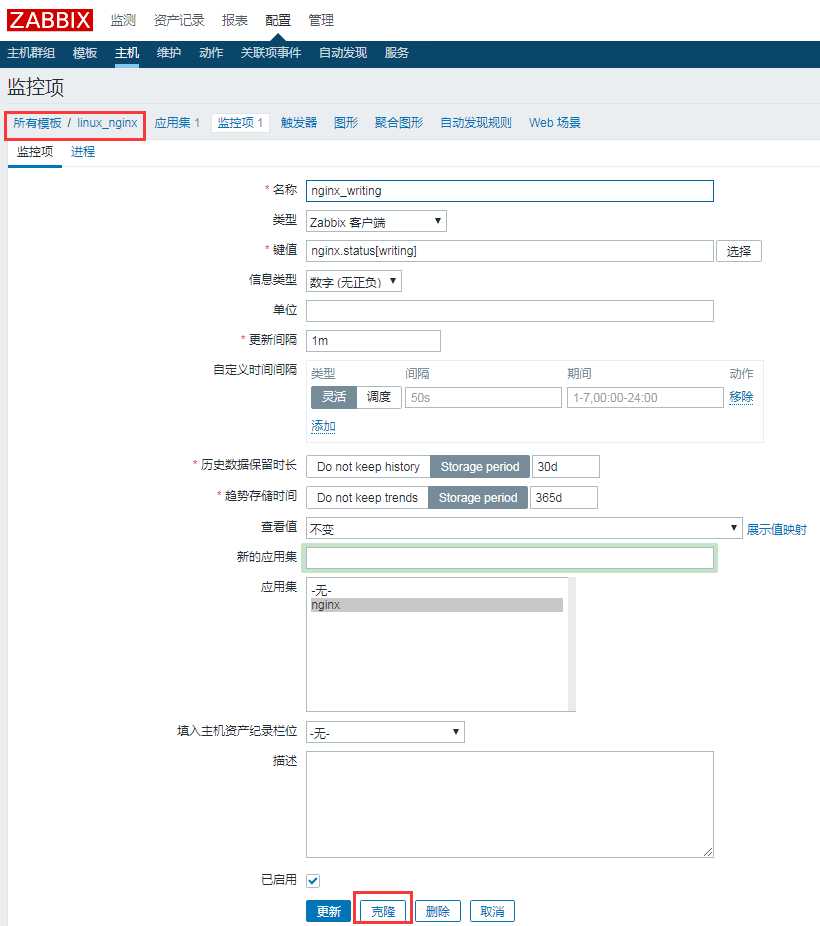Go to 主机群组 submenu
The height and width of the screenshot is (926, 820).
coord(31,53)
